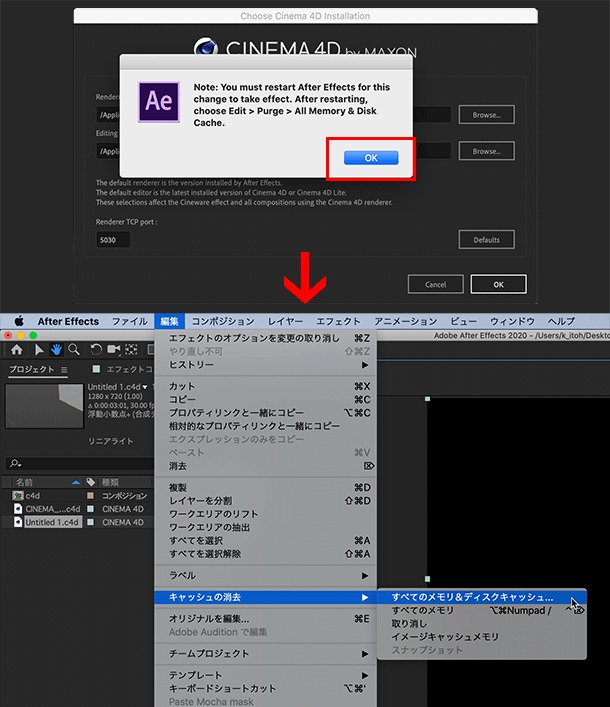Open the エフェクト menu
Image resolution: width=610 pixels, height=707 pixels.
pyautogui.click(x=338, y=321)
